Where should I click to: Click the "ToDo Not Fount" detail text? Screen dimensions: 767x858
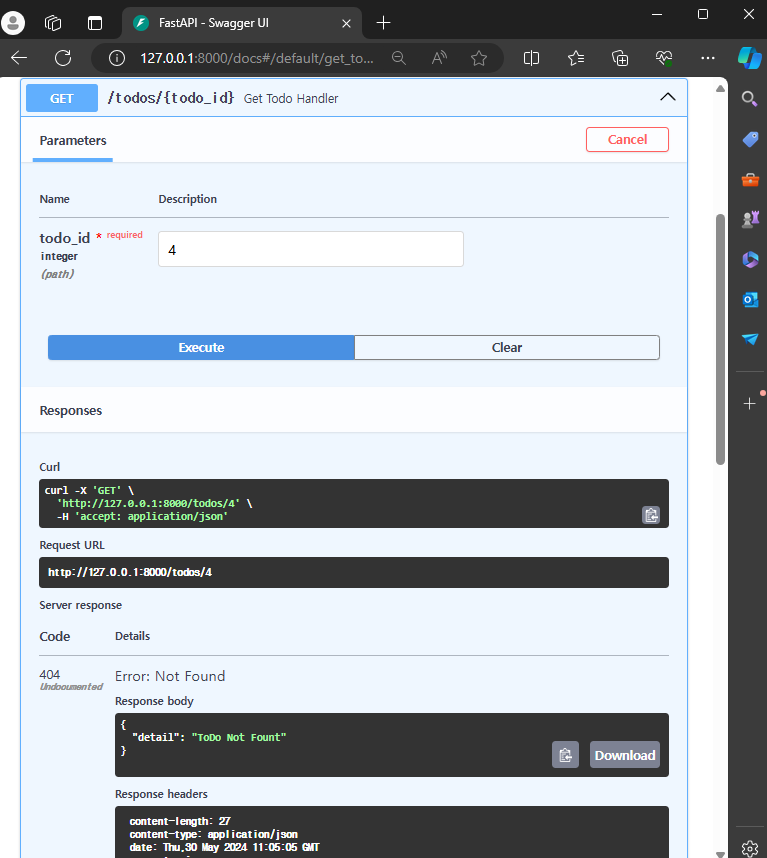click(x=239, y=738)
